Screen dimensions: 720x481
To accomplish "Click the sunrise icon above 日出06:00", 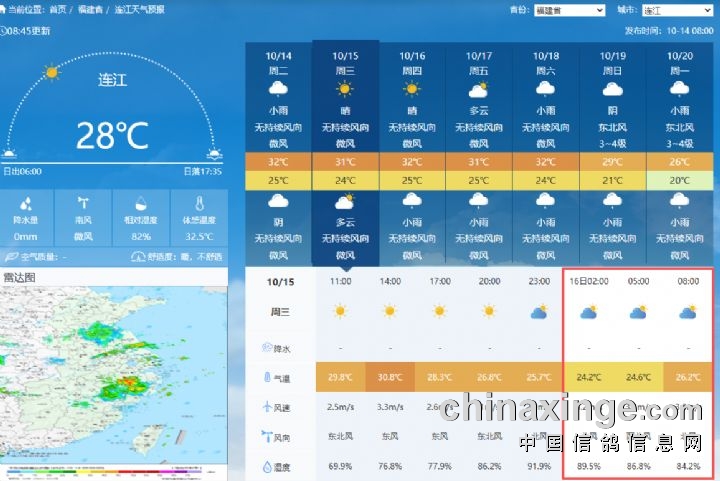I will click(10, 154).
